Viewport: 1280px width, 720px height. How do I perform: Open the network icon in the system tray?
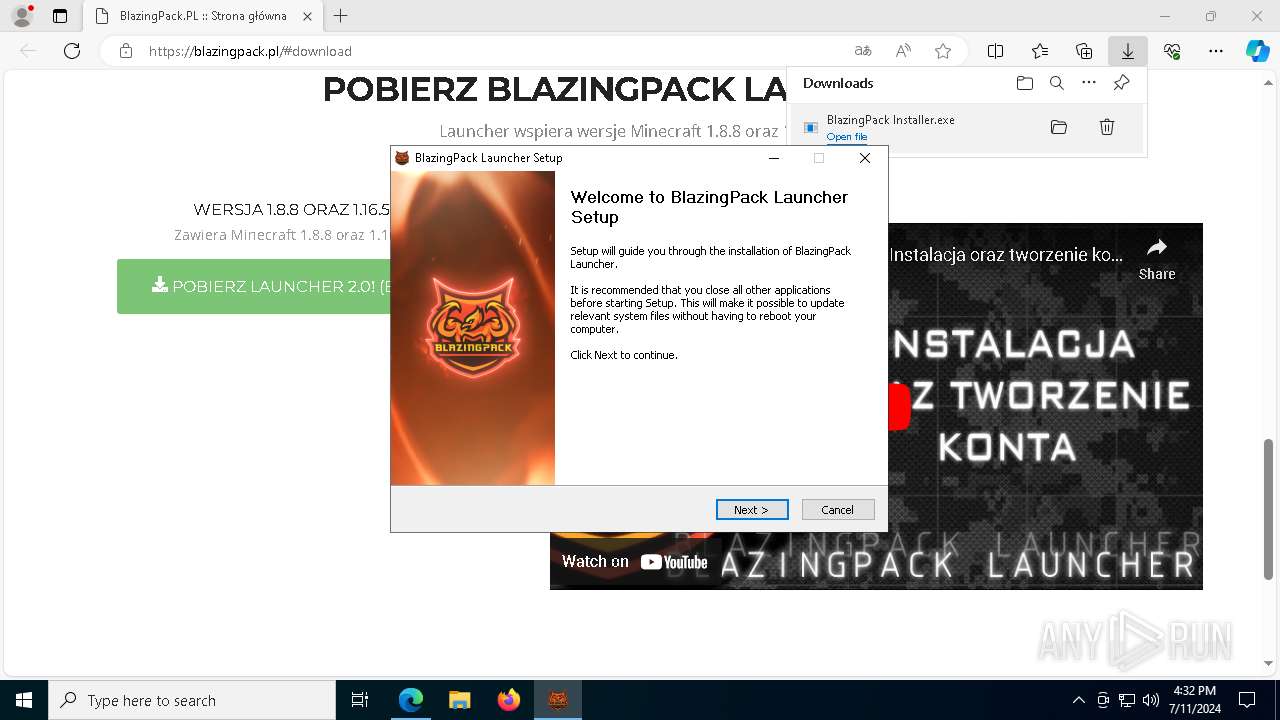1127,700
